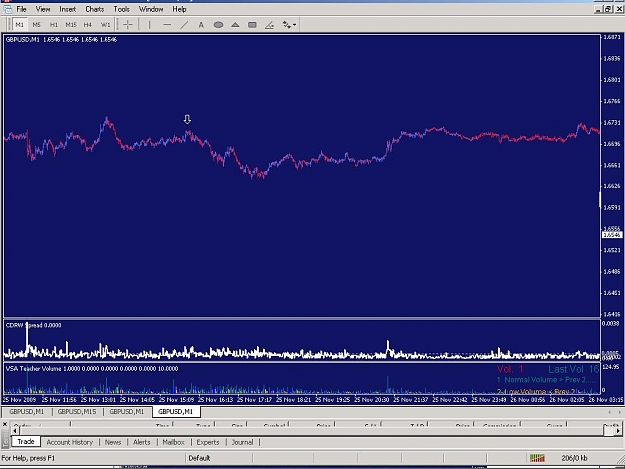The height and width of the screenshot is (469, 625).
Task: Select the active GBPUSD,M1 chart tab
Action: [175, 412]
